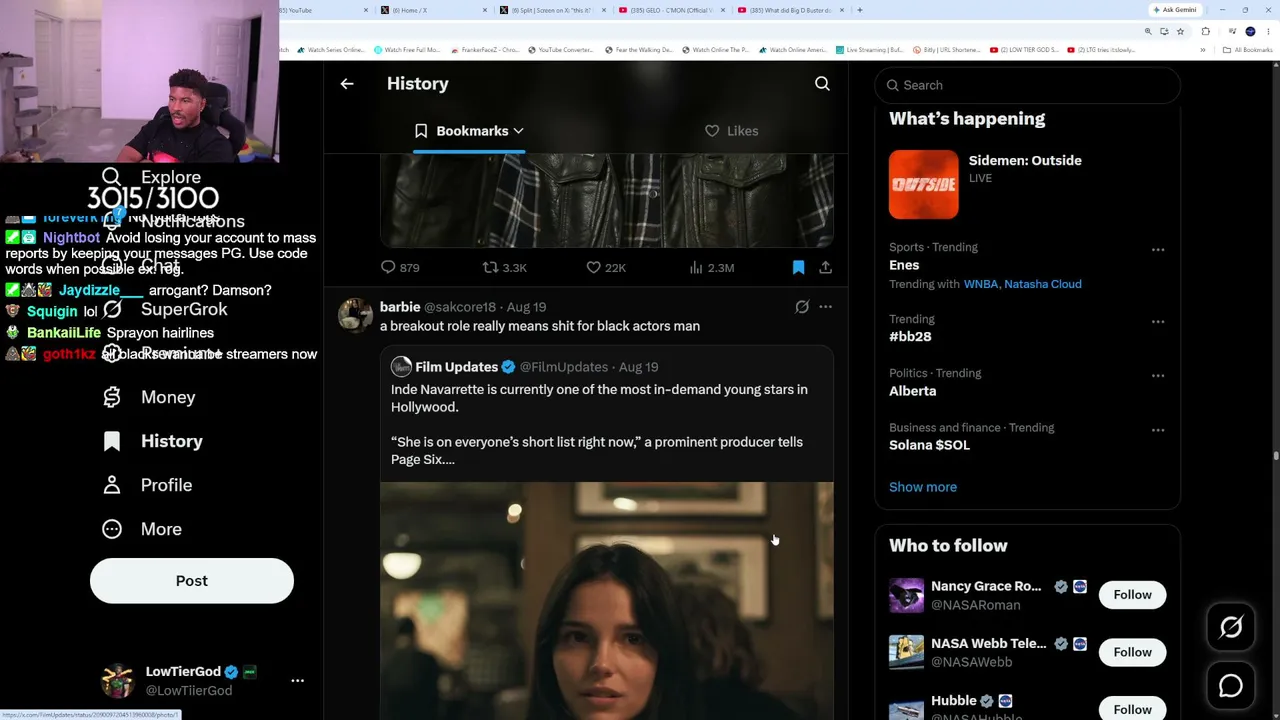View analytics showing 2.3M views
The width and height of the screenshot is (1280, 720).
711,268
